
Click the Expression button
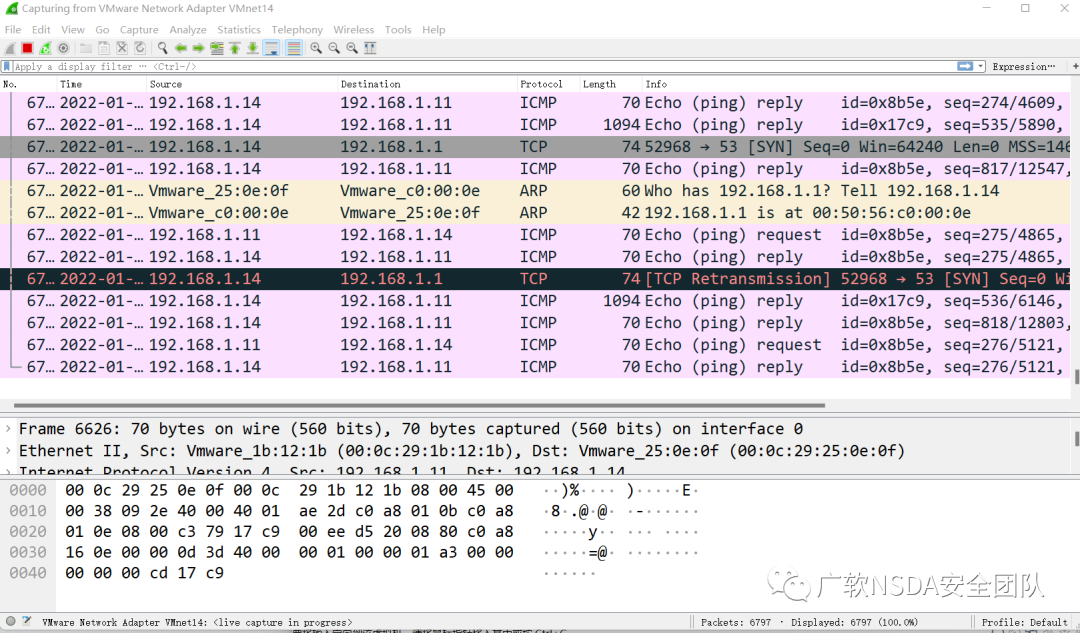click(1024, 67)
